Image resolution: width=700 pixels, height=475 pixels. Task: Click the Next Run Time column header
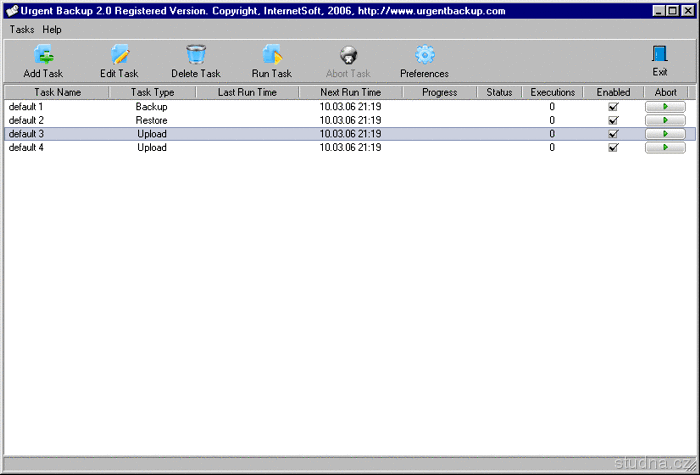[x=350, y=92]
